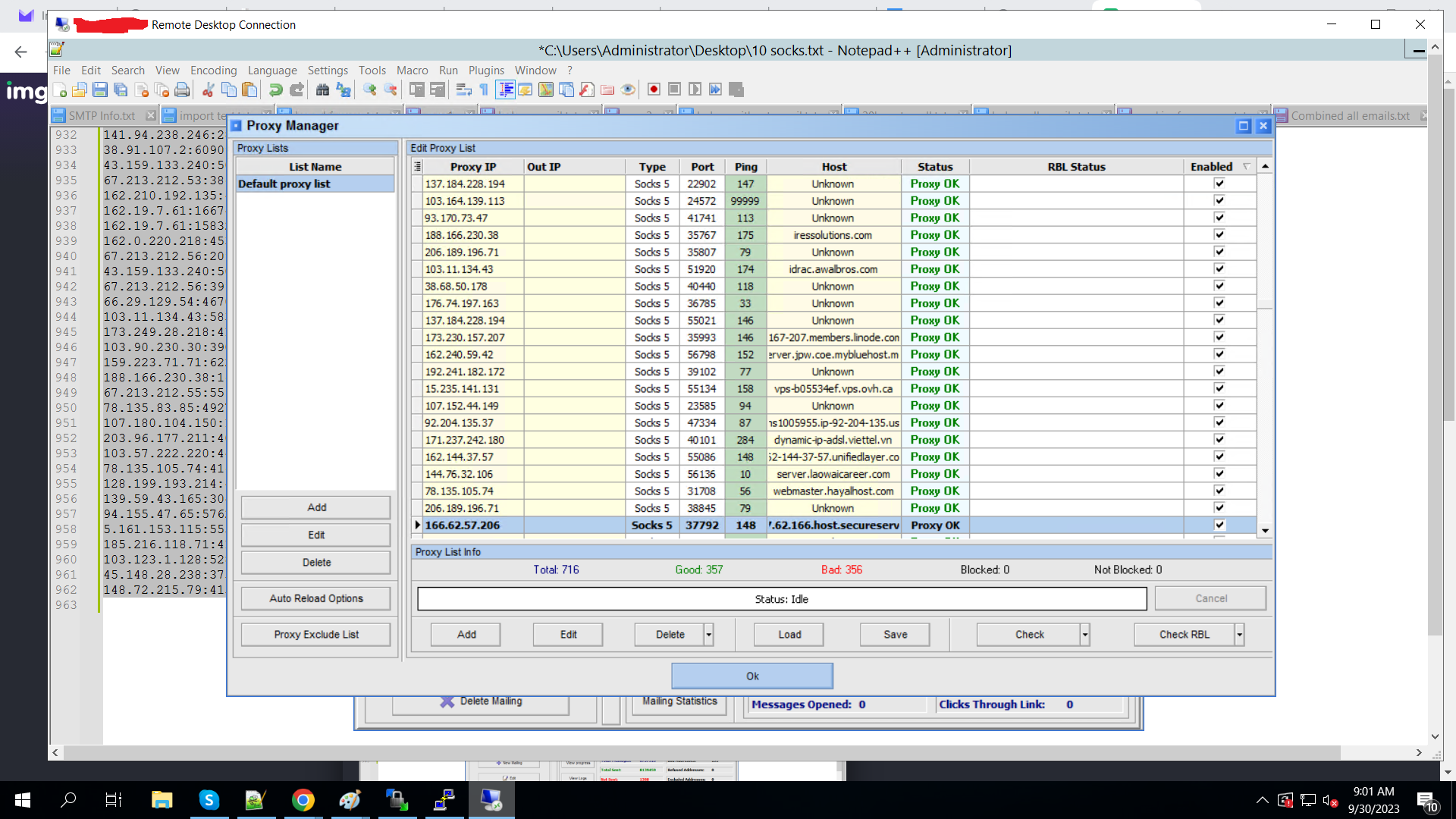Click the Save button in Proxy Manager
The image size is (1456, 819).
click(x=896, y=635)
